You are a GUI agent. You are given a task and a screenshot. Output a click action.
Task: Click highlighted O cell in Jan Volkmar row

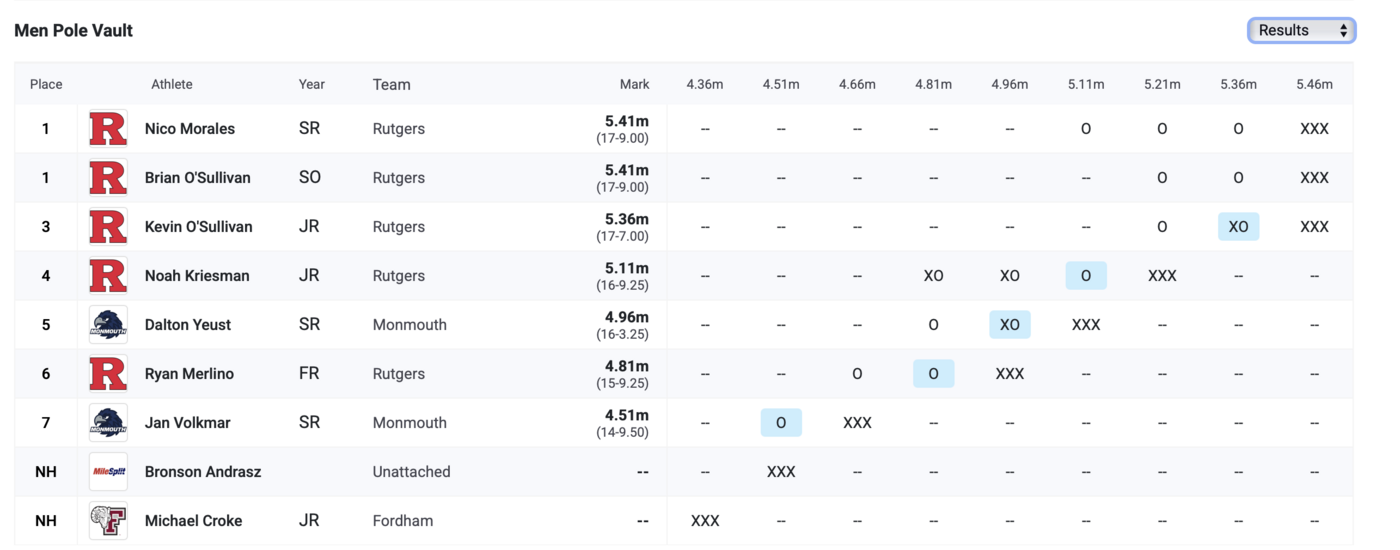pyautogui.click(x=781, y=423)
